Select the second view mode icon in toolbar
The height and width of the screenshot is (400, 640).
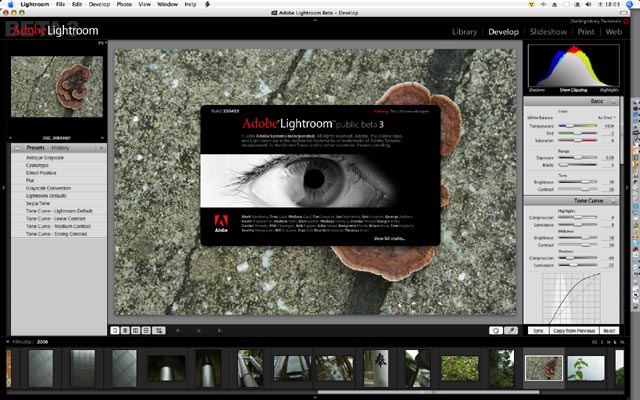125,330
